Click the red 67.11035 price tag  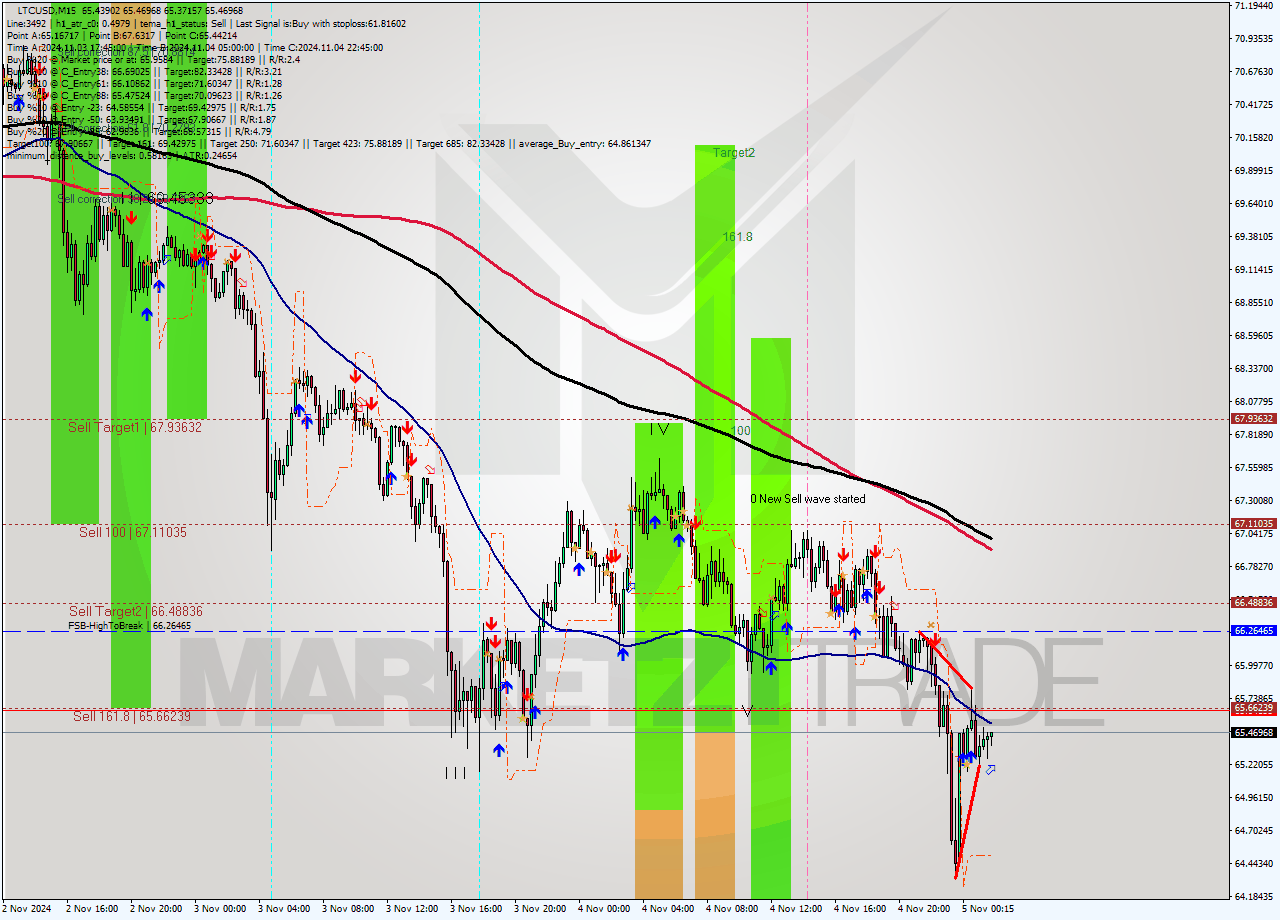click(1253, 523)
